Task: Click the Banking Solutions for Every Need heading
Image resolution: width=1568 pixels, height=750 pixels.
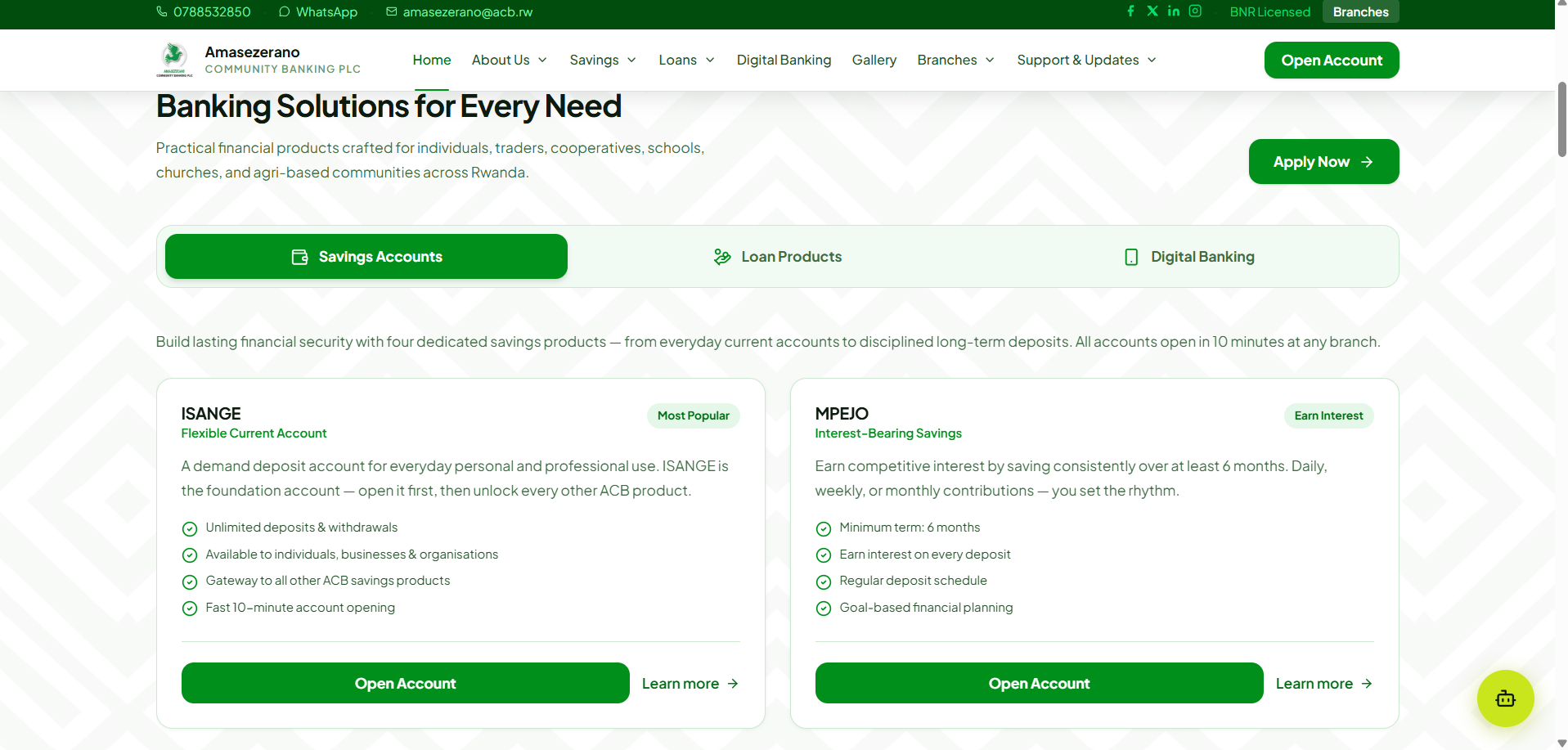Action: [389, 106]
